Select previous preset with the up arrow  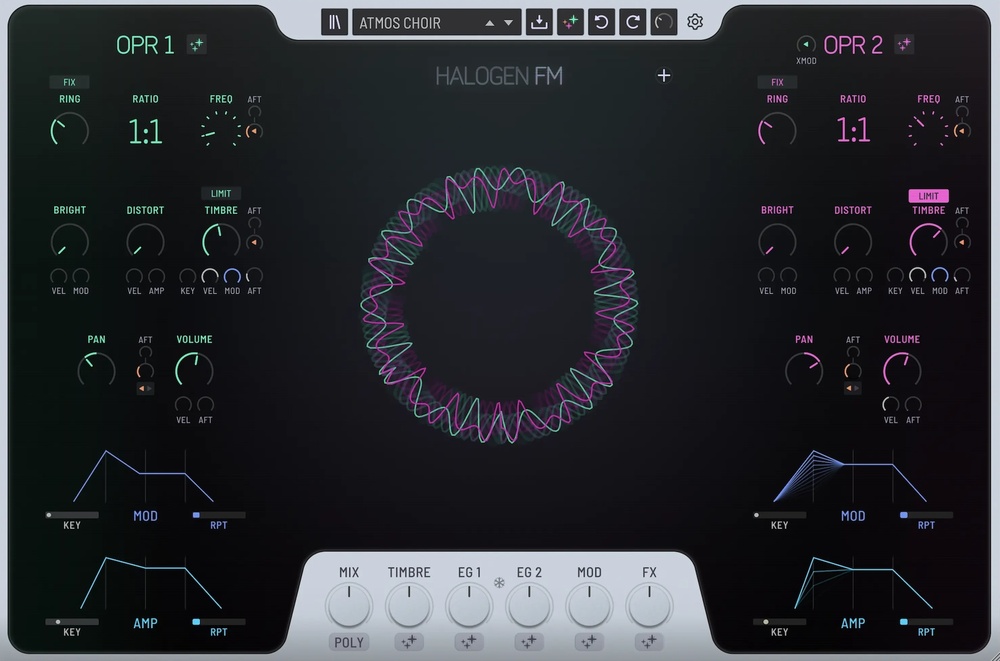tap(490, 22)
